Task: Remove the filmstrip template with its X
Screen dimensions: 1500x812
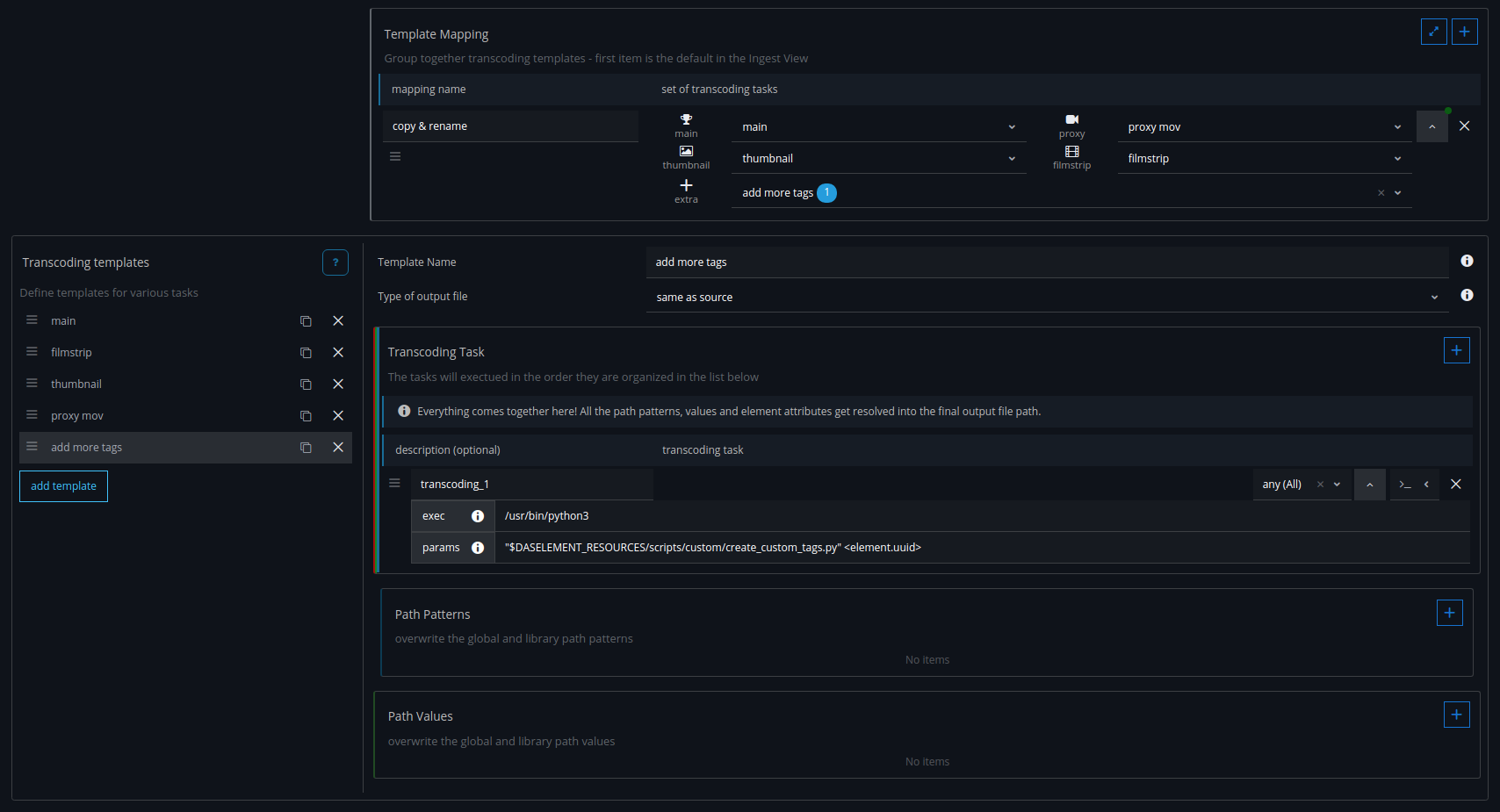Action: [338, 352]
